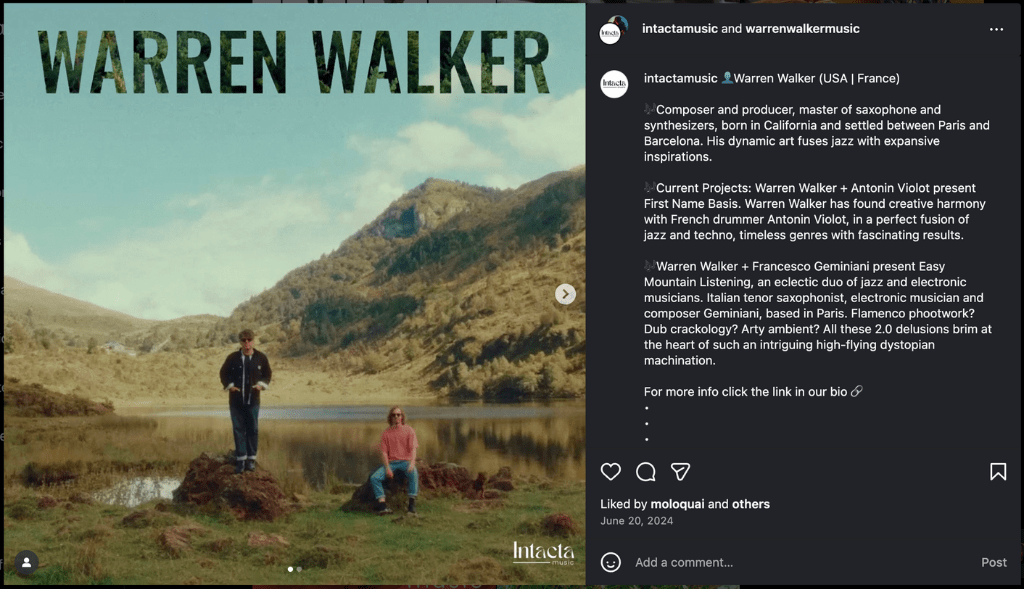Click the Post comment button
The height and width of the screenshot is (589, 1024).
(x=993, y=562)
